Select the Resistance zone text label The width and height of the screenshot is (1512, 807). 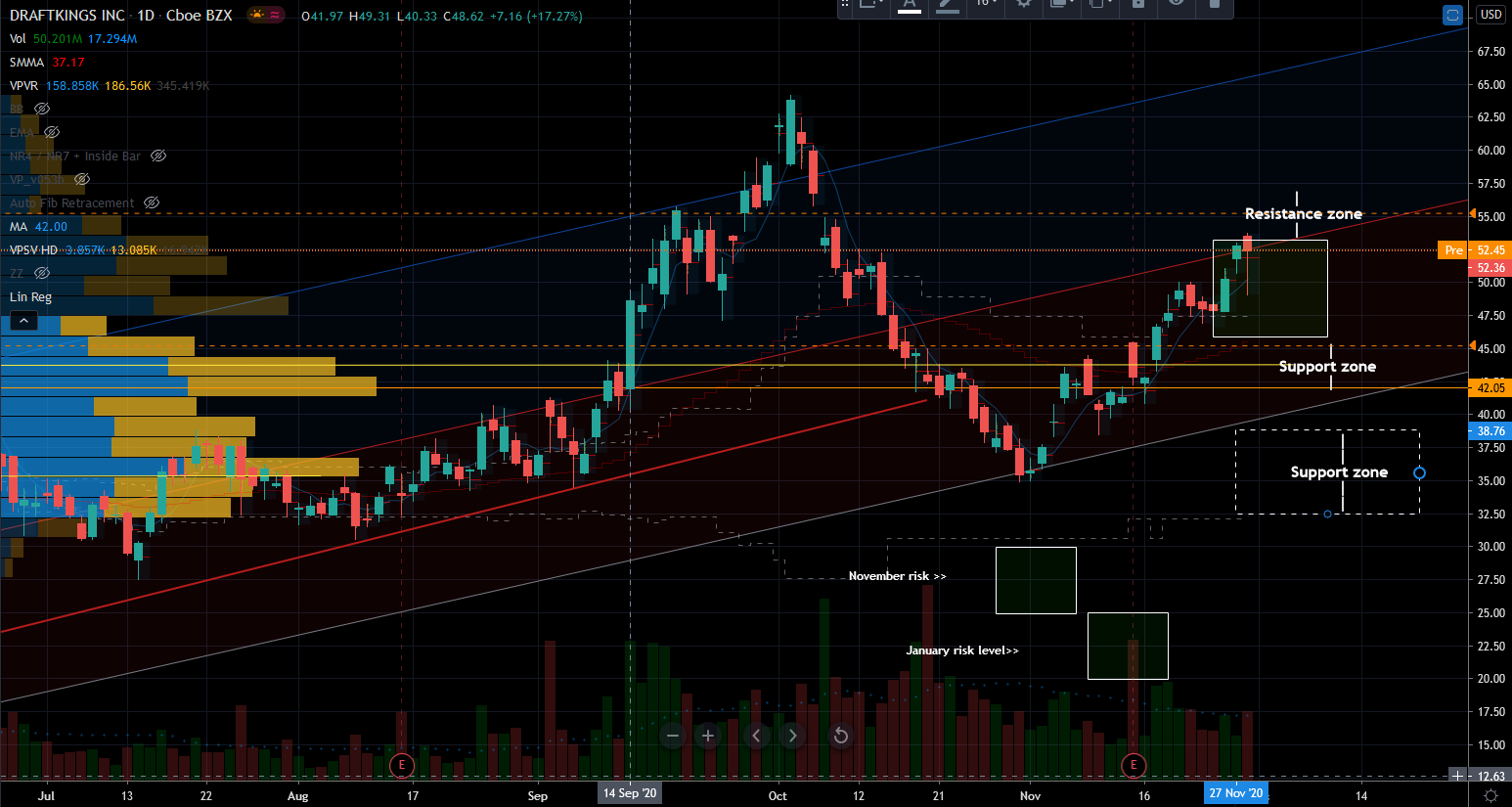(x=1303, y=214)
